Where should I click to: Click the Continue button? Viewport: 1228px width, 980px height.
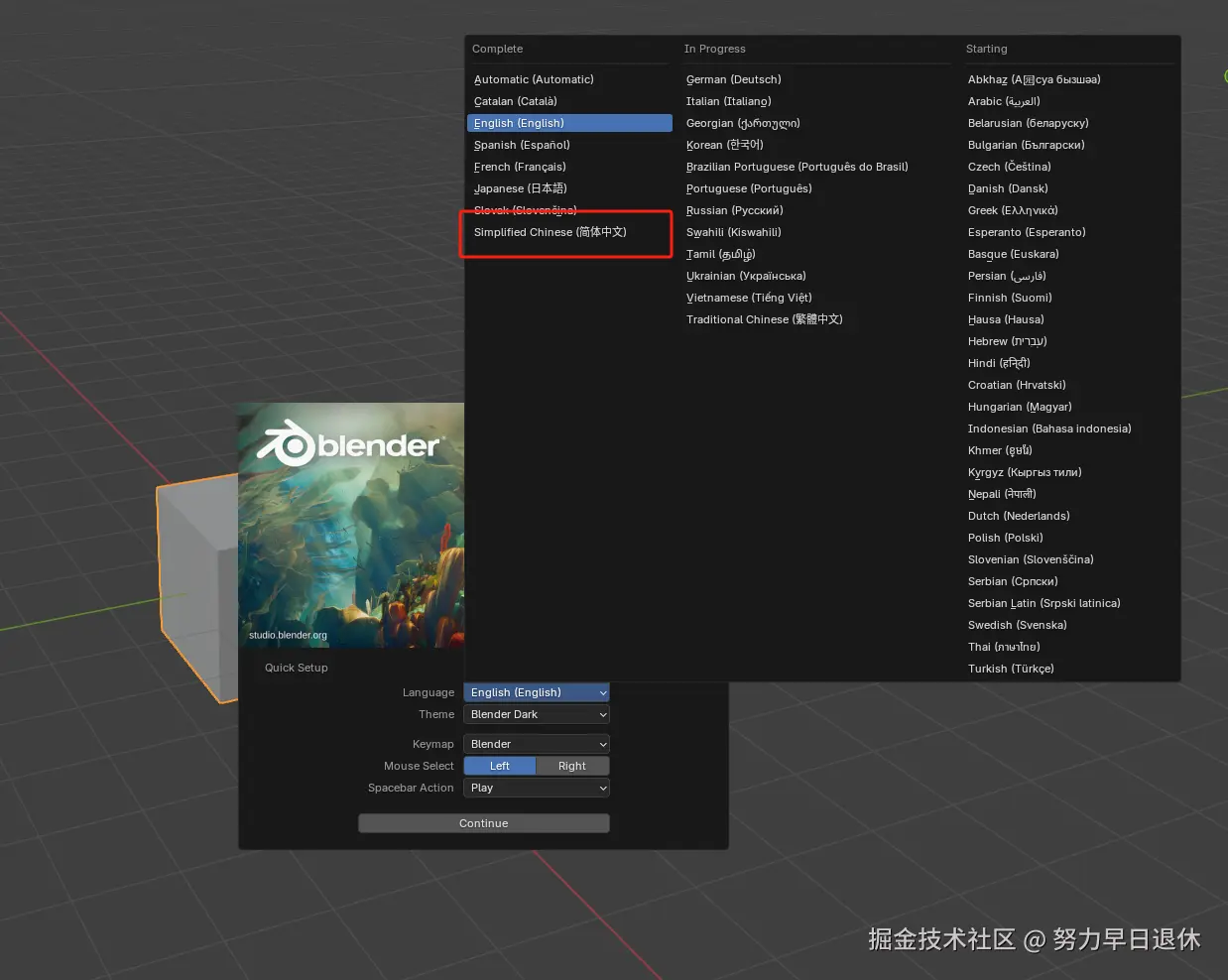(x=484, y=823)
